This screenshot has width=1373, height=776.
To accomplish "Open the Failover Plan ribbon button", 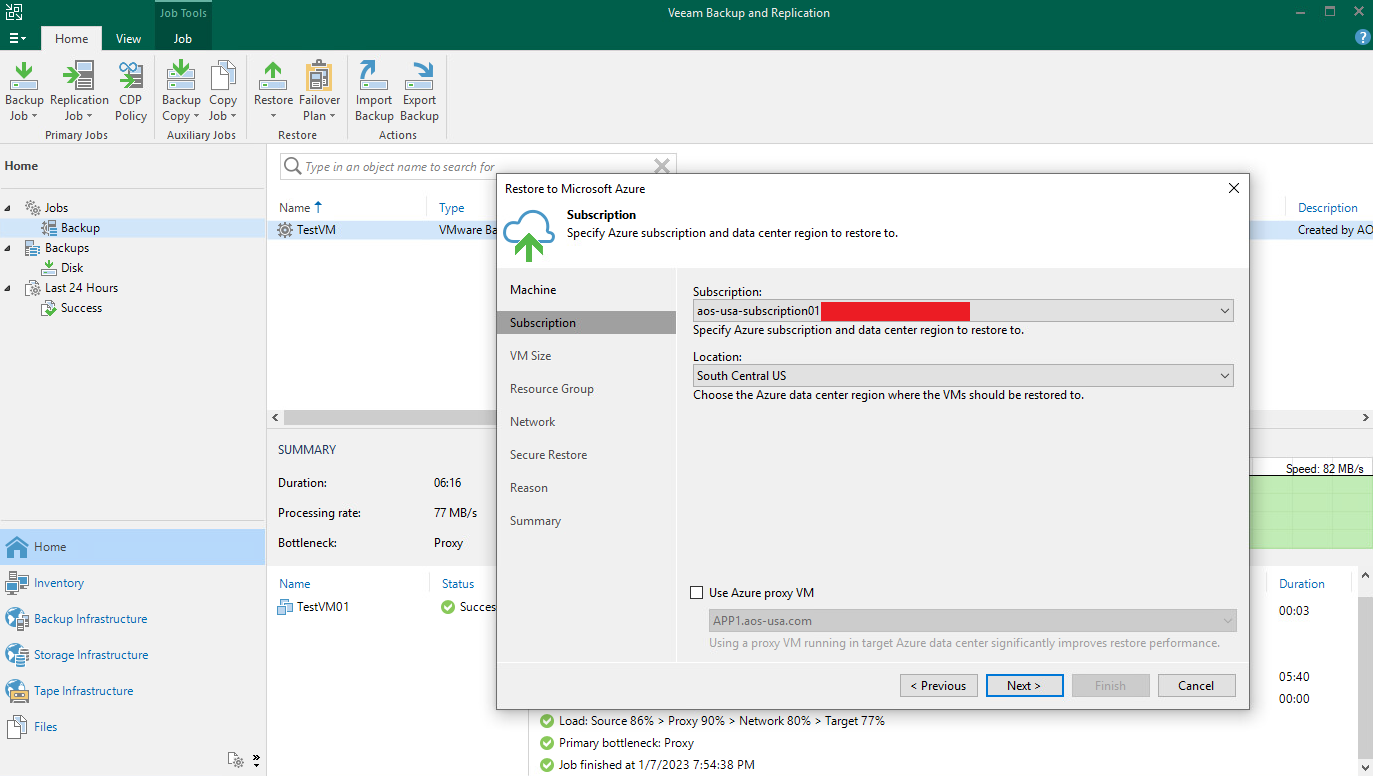I will (x=319, y=91).
